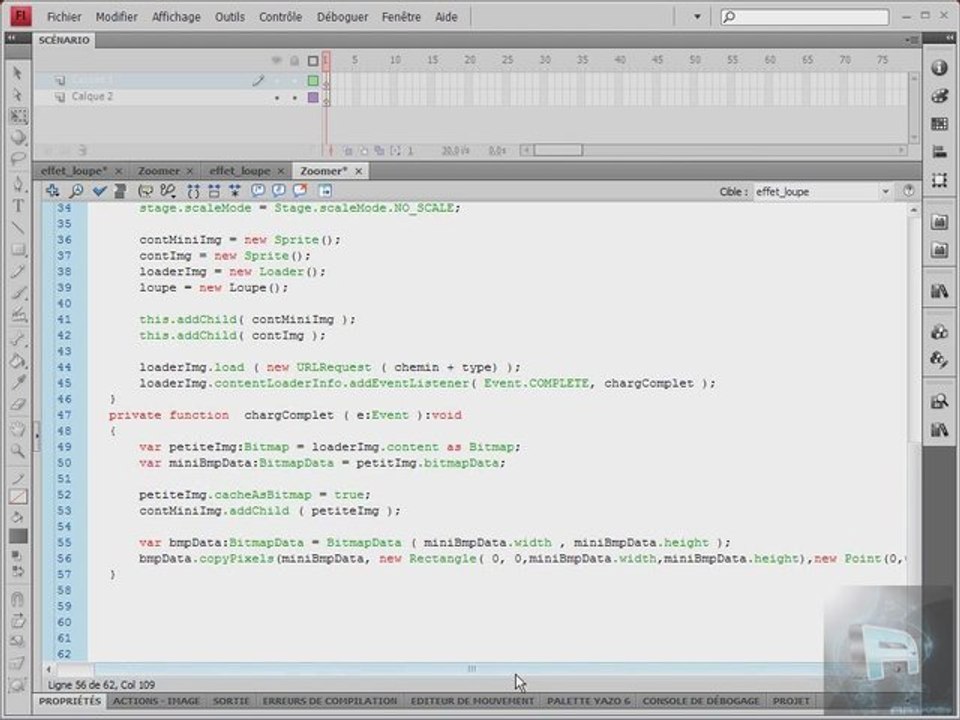Click the help search input field
This screenshot has width=960, height=720.
click(x=804, y=17)
